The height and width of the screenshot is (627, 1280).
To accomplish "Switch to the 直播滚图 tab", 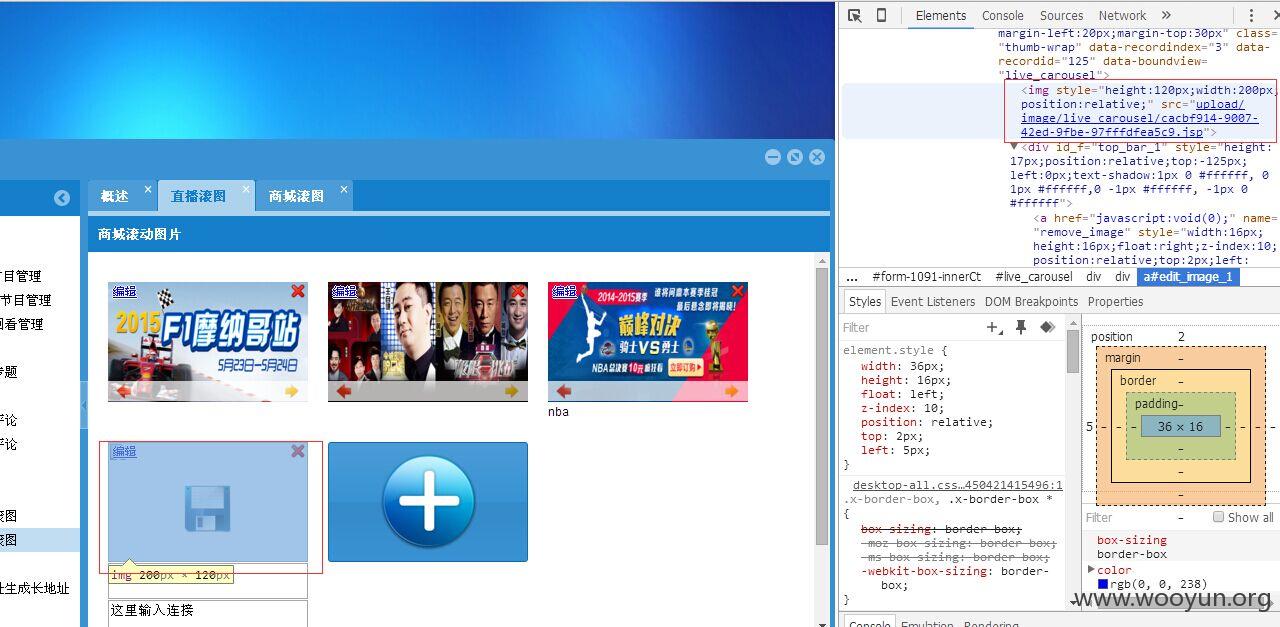I will point(198,196).
